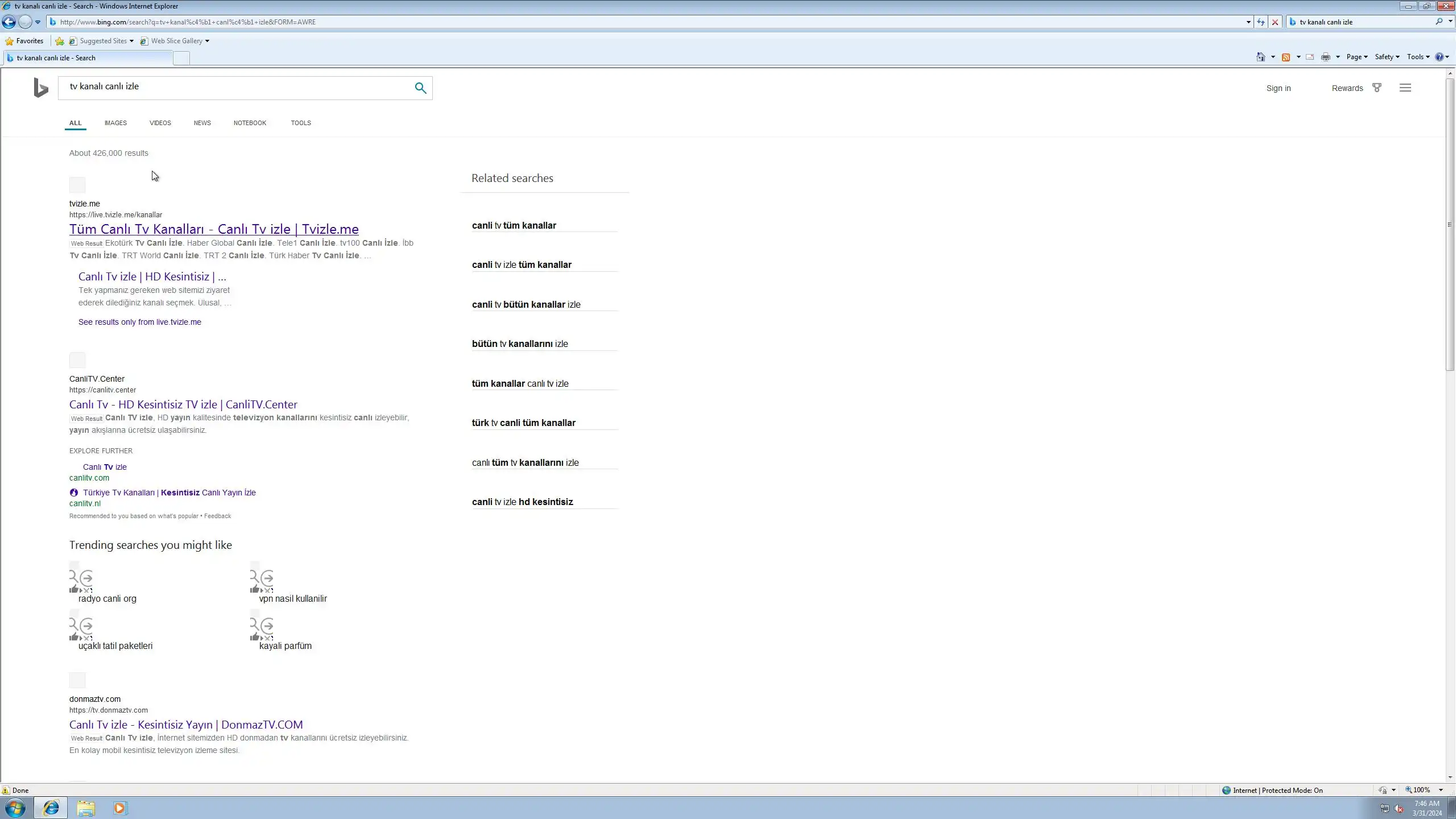The width and height of the screenshot is (1456, 819).
Task: Switch to the VIDEOS search tab
Action: [x=160, y=123]
